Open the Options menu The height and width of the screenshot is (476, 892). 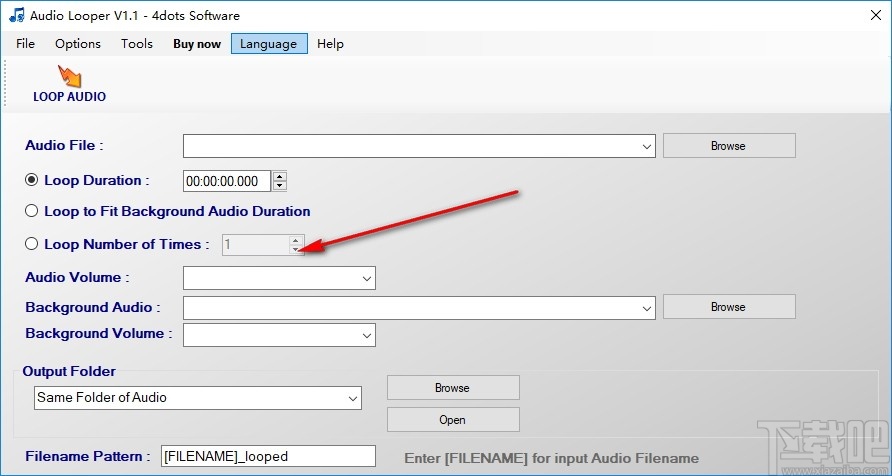[78, 44]
